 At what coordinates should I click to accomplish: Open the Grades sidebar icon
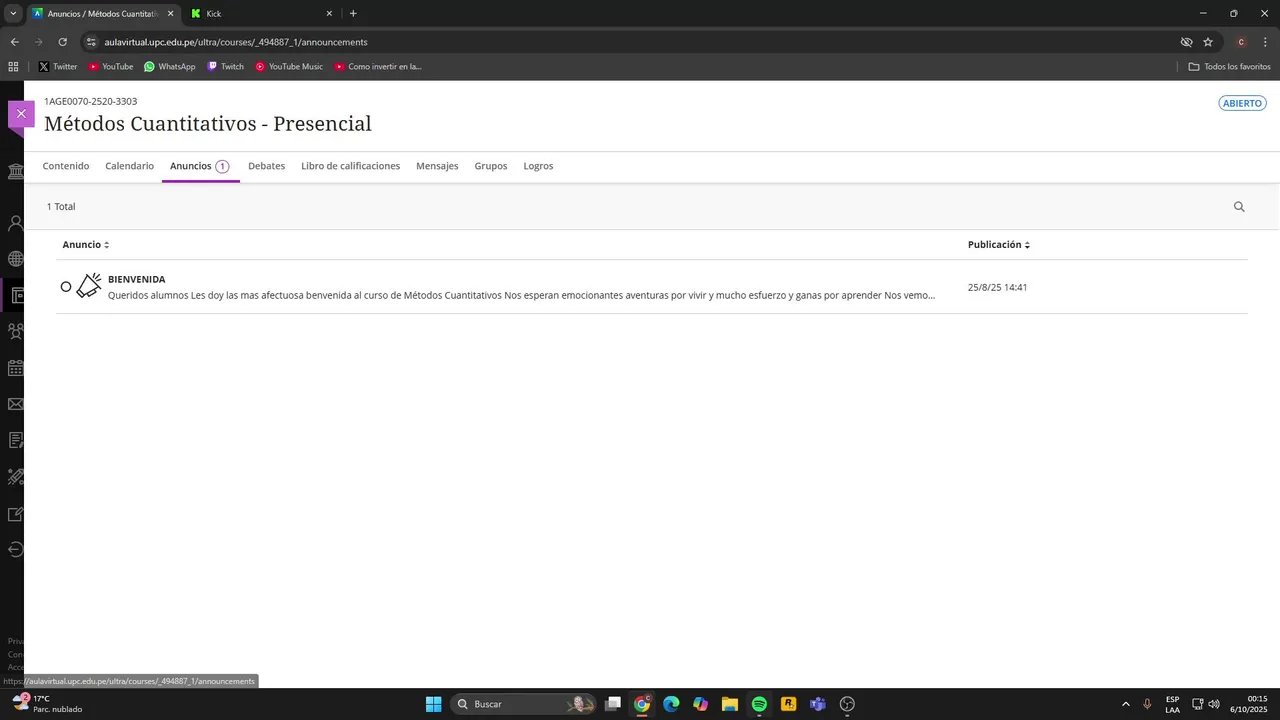pos(15,440)
